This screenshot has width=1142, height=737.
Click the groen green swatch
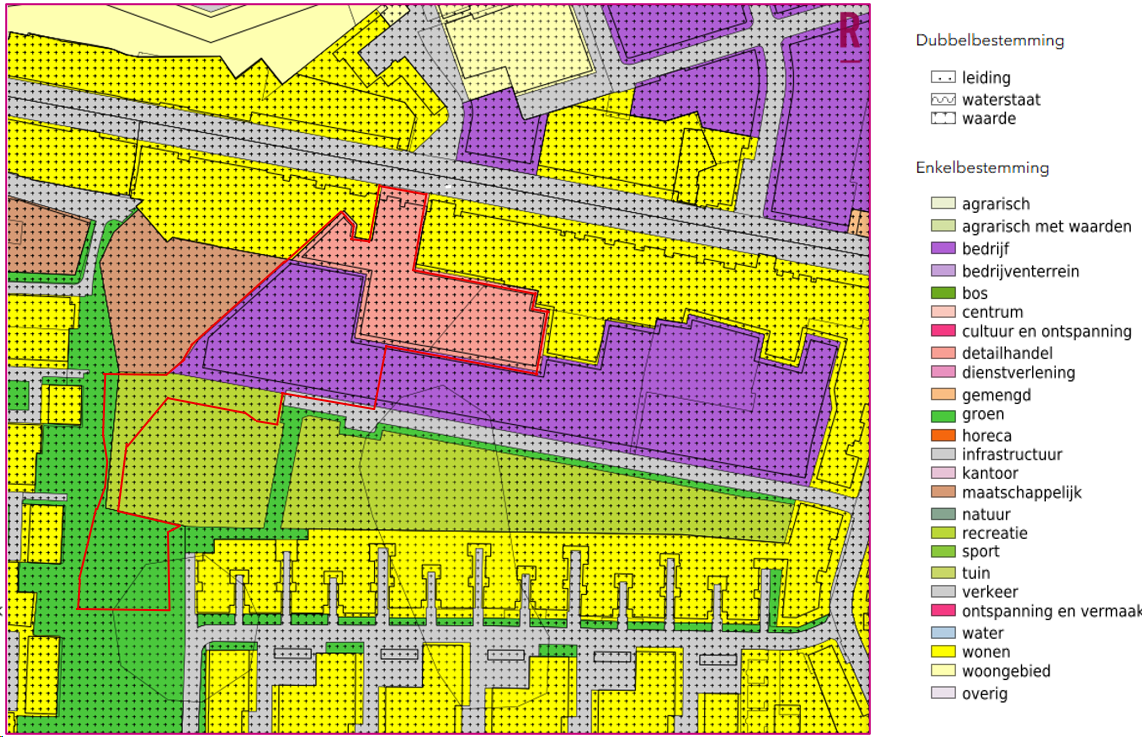(943, 416)
